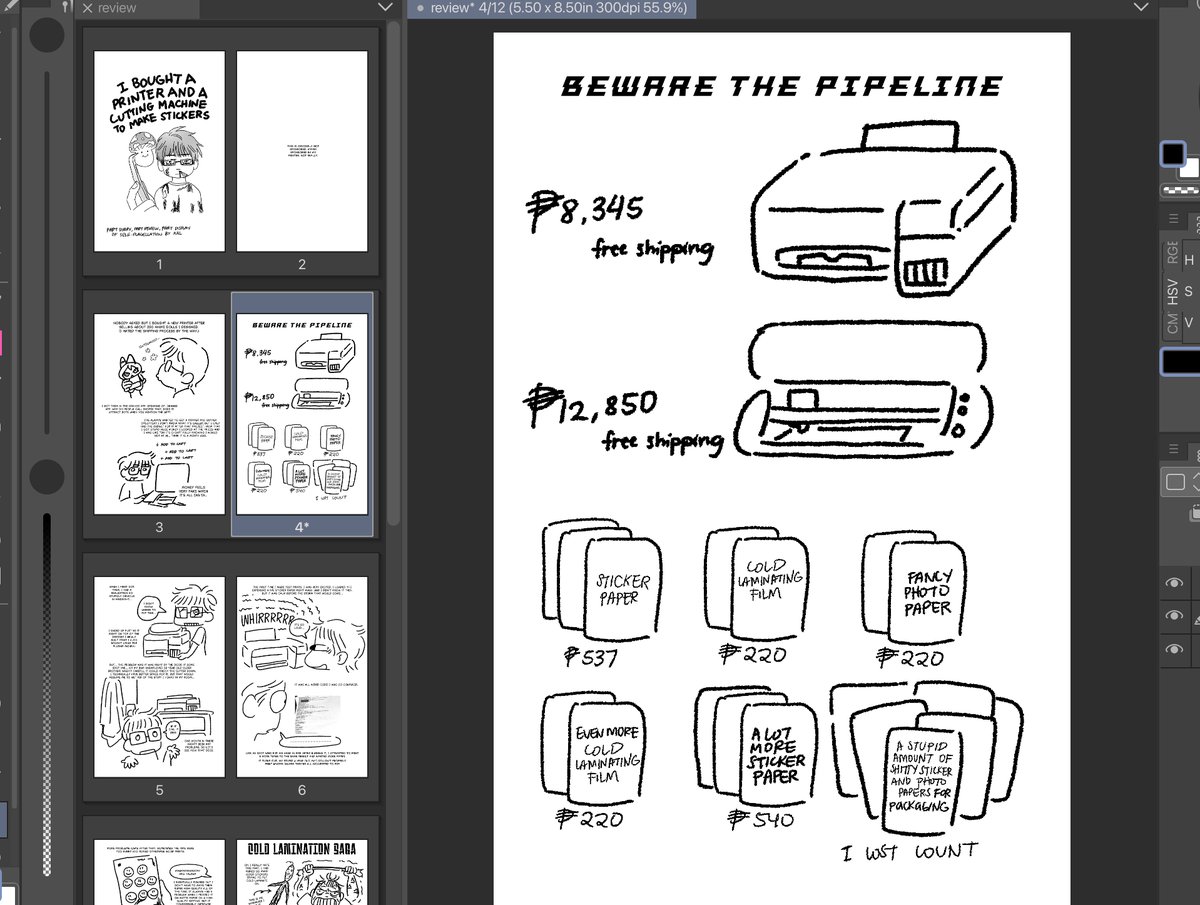The width and height of the screenshot is (1200, 905).
Task: Open the page manager panel dropdown chevron
Action: 386,7
